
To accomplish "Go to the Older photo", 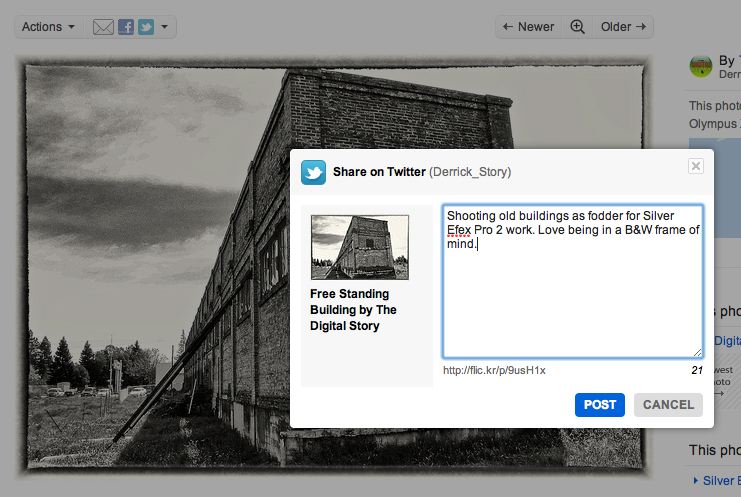I will (623, 27).
